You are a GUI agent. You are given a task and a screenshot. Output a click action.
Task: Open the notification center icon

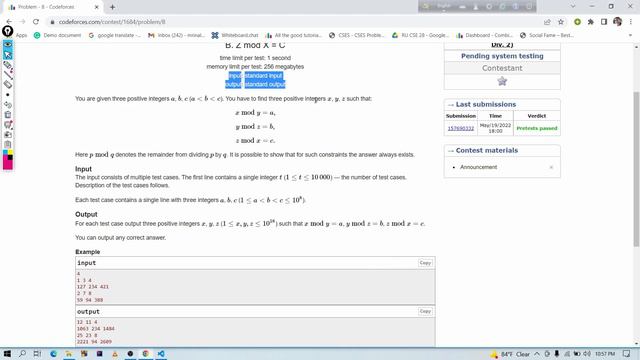coord(627,353)
